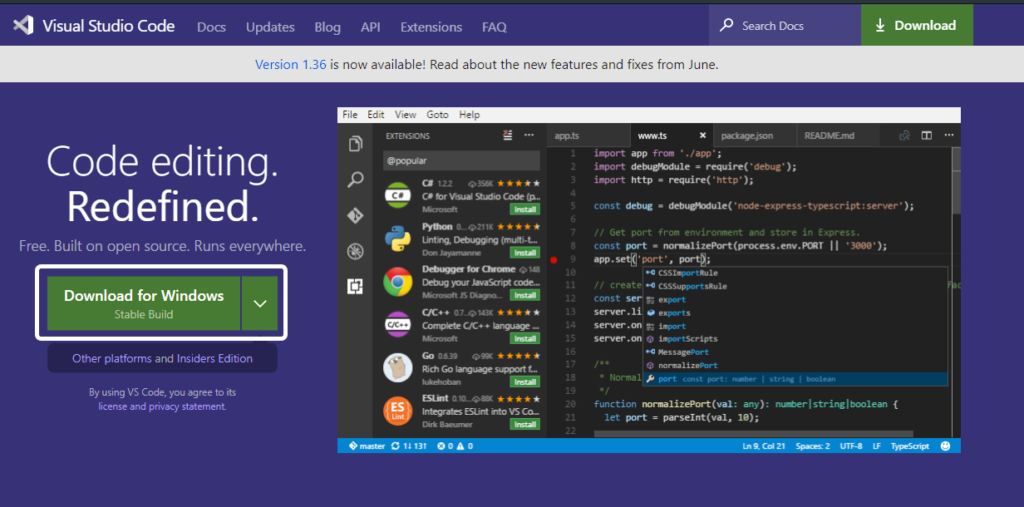Open Extensions in the site navigation
Viewport: 1024px width, 507px height.
(431, 27)
